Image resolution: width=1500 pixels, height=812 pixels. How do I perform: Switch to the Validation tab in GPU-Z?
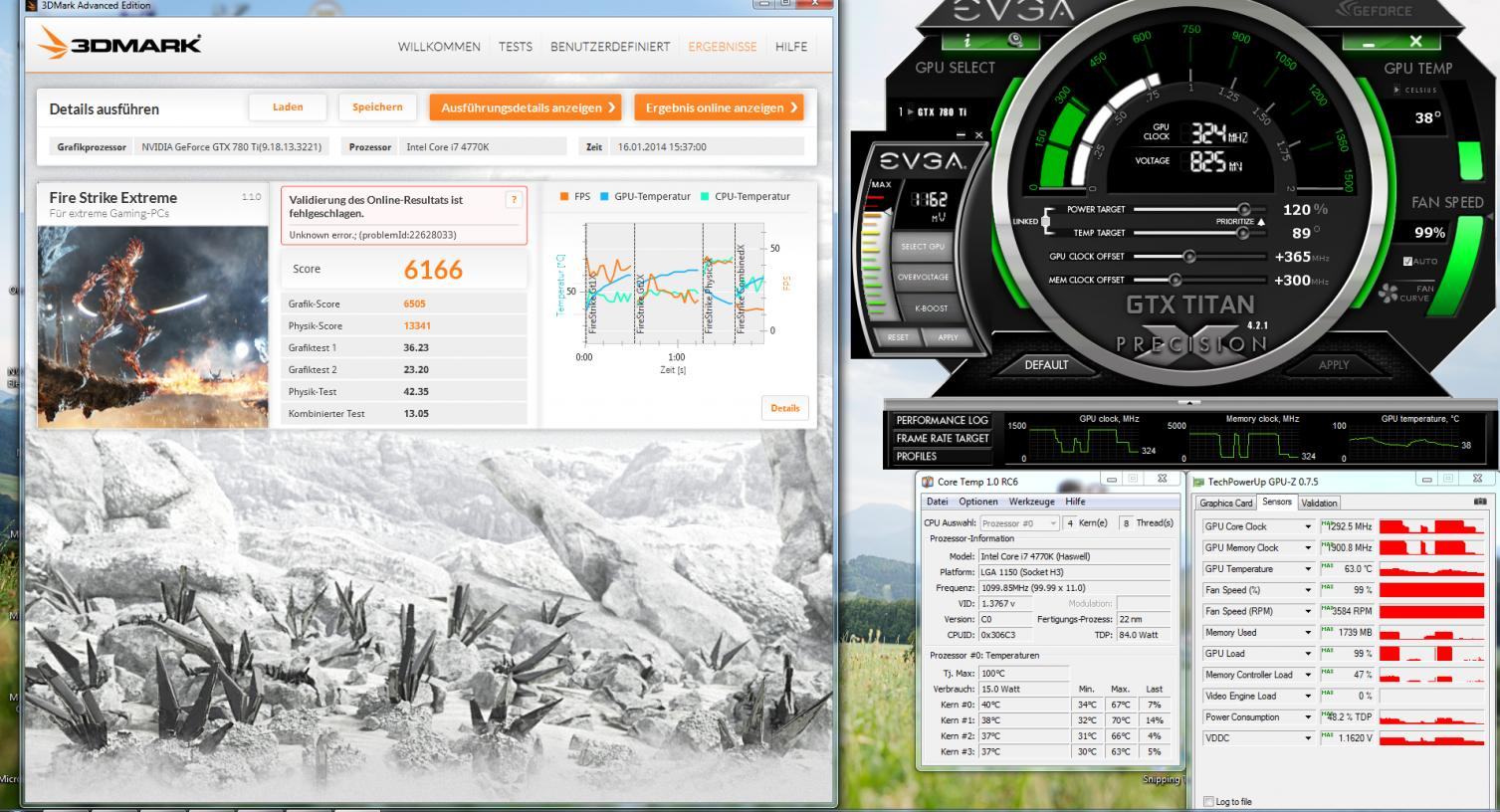pos(1319,504)
